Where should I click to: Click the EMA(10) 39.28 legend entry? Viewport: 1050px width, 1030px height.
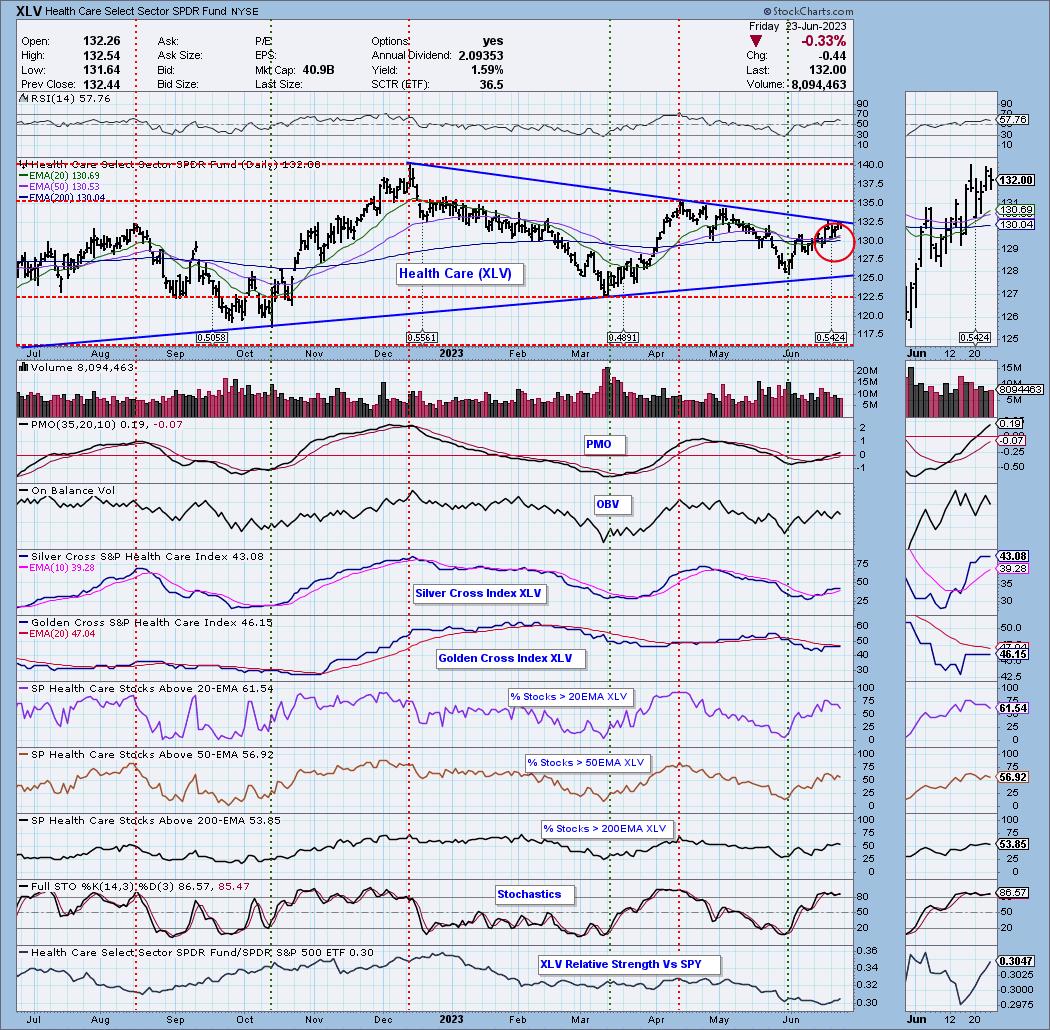pyautogui.click(x=57, y=567)
